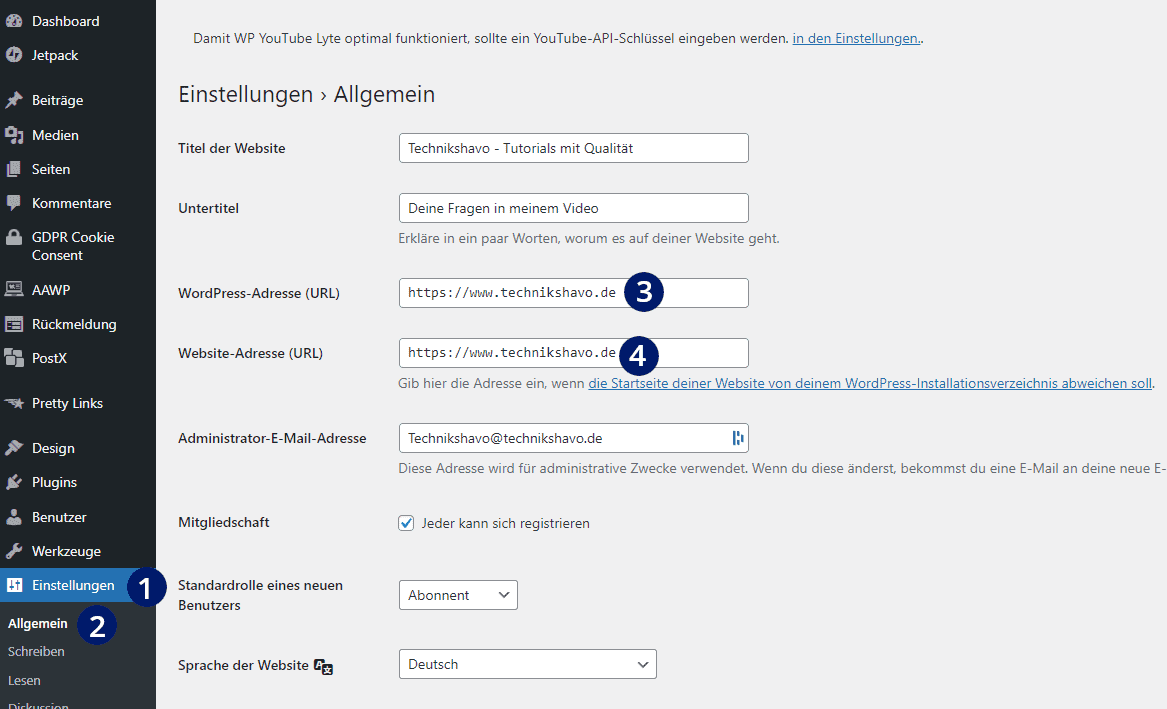1167x709 pixels.
Task: Select Allgemein settings submenu
Action: [x=37, y=623]
